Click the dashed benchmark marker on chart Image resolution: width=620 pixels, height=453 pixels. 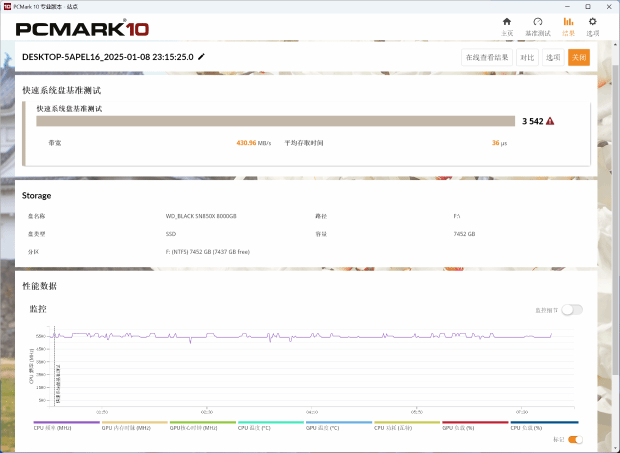click(x=55, y=366)
